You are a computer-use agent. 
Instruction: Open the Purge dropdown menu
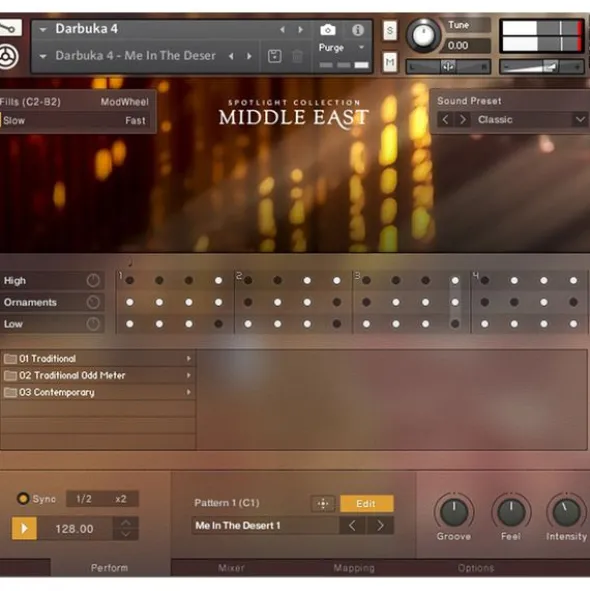tap(361, 47)
